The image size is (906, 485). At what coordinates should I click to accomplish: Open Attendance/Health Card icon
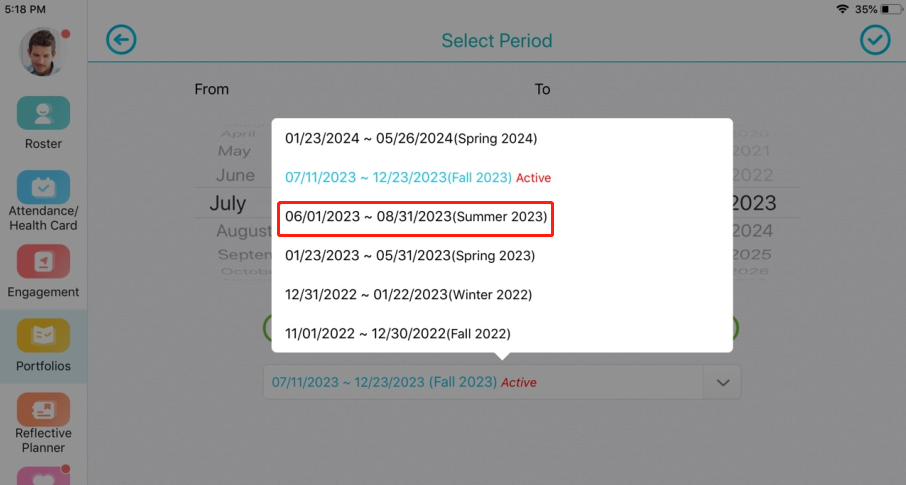43,187
